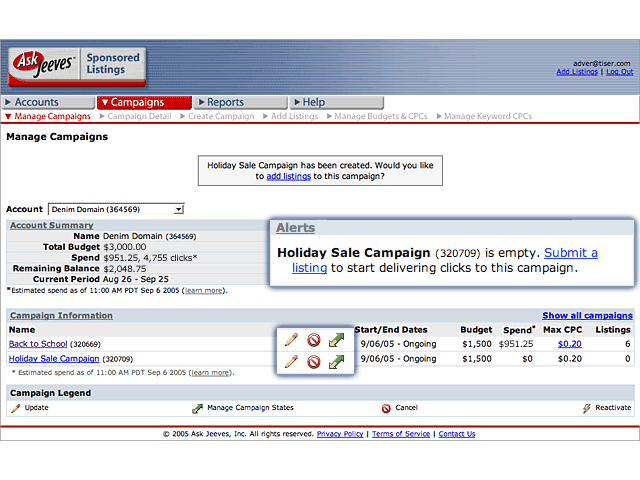This screenshot has height=480, width=640.
Task: Click the Alerts heading
Action: [x=296, y=228]
